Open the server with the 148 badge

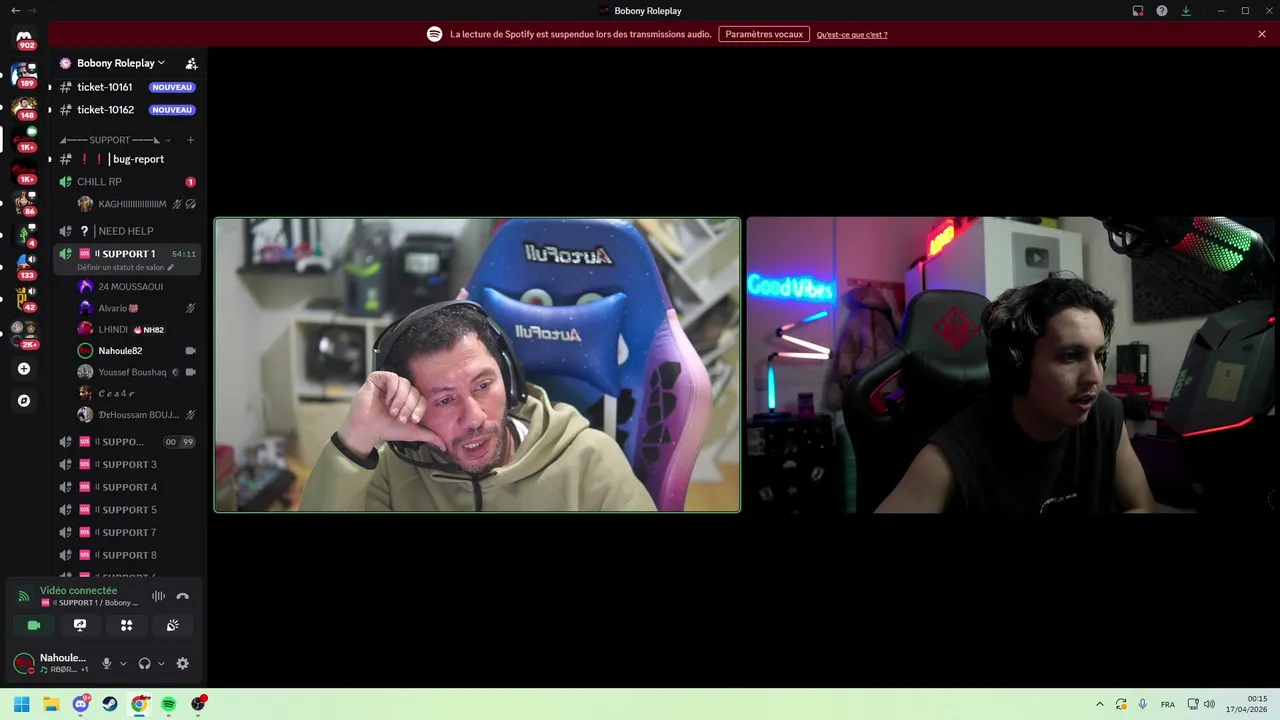tap(24, 107)
